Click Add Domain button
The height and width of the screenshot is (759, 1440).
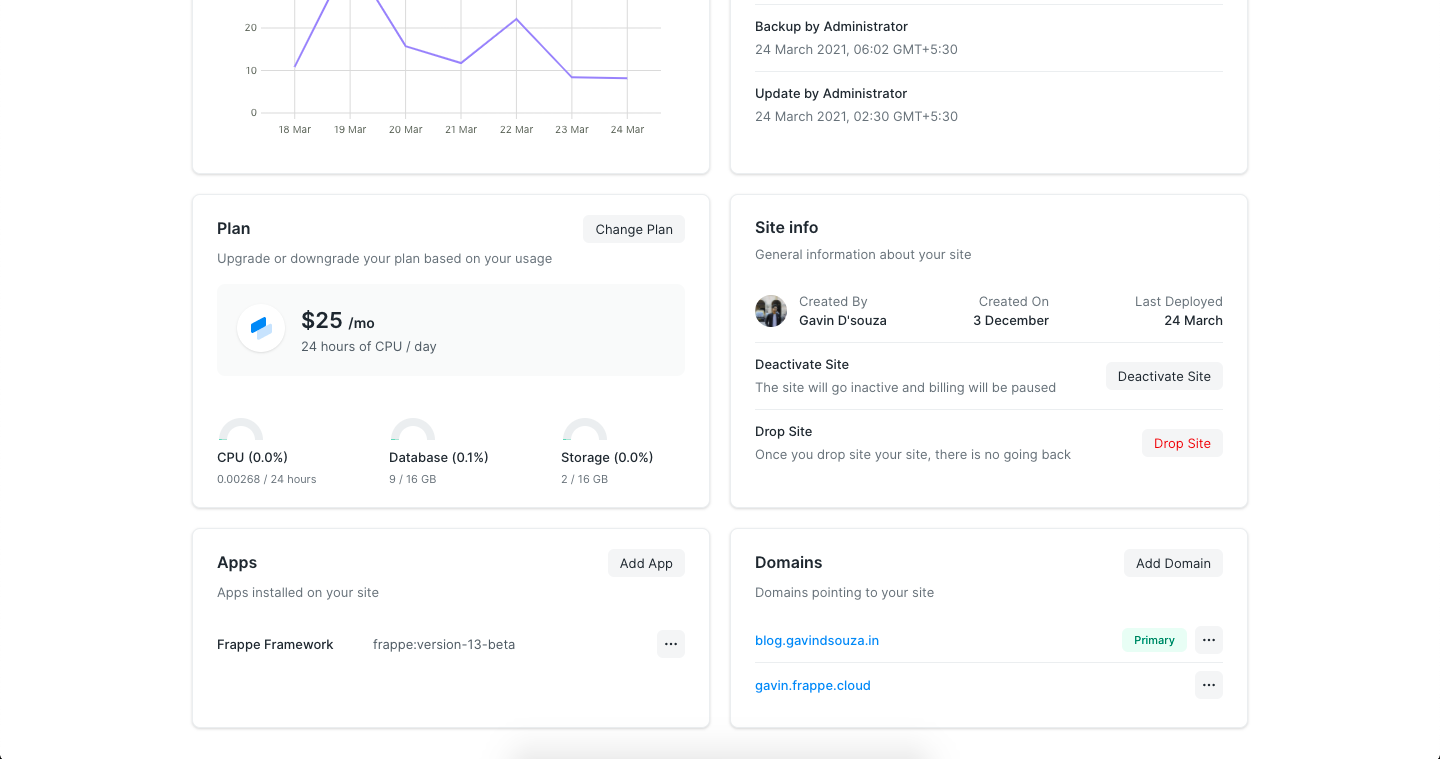(1172, 563)
